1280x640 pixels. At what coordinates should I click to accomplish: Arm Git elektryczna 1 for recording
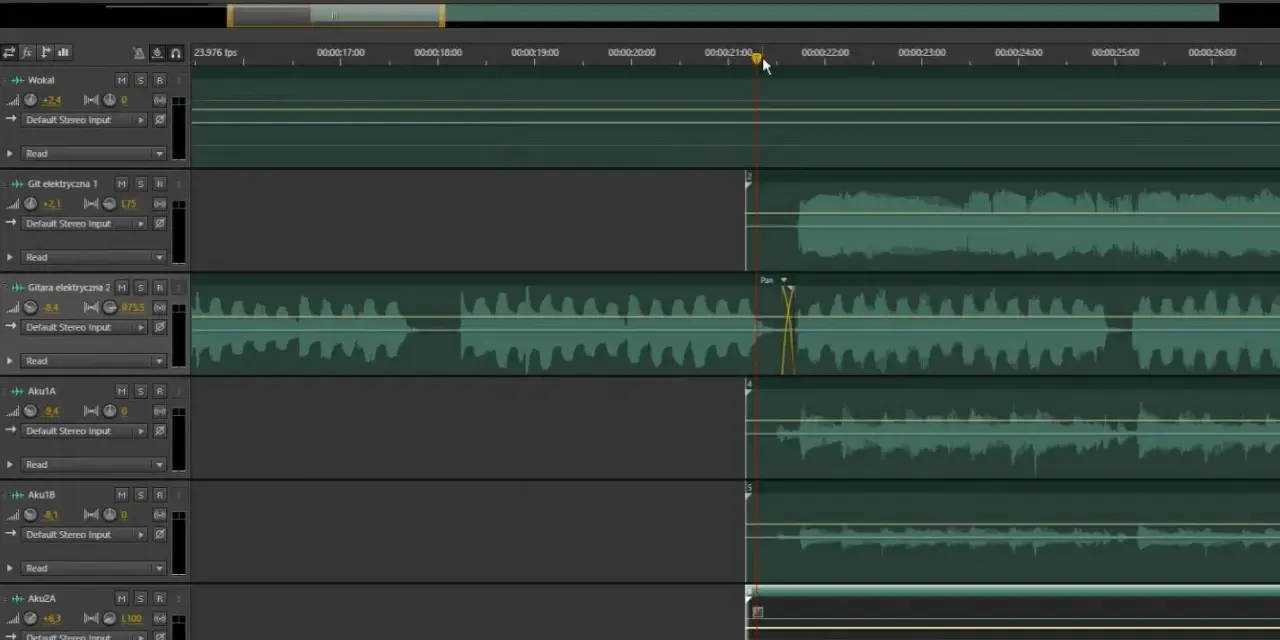pyautogui.click(x=159, y=184)
